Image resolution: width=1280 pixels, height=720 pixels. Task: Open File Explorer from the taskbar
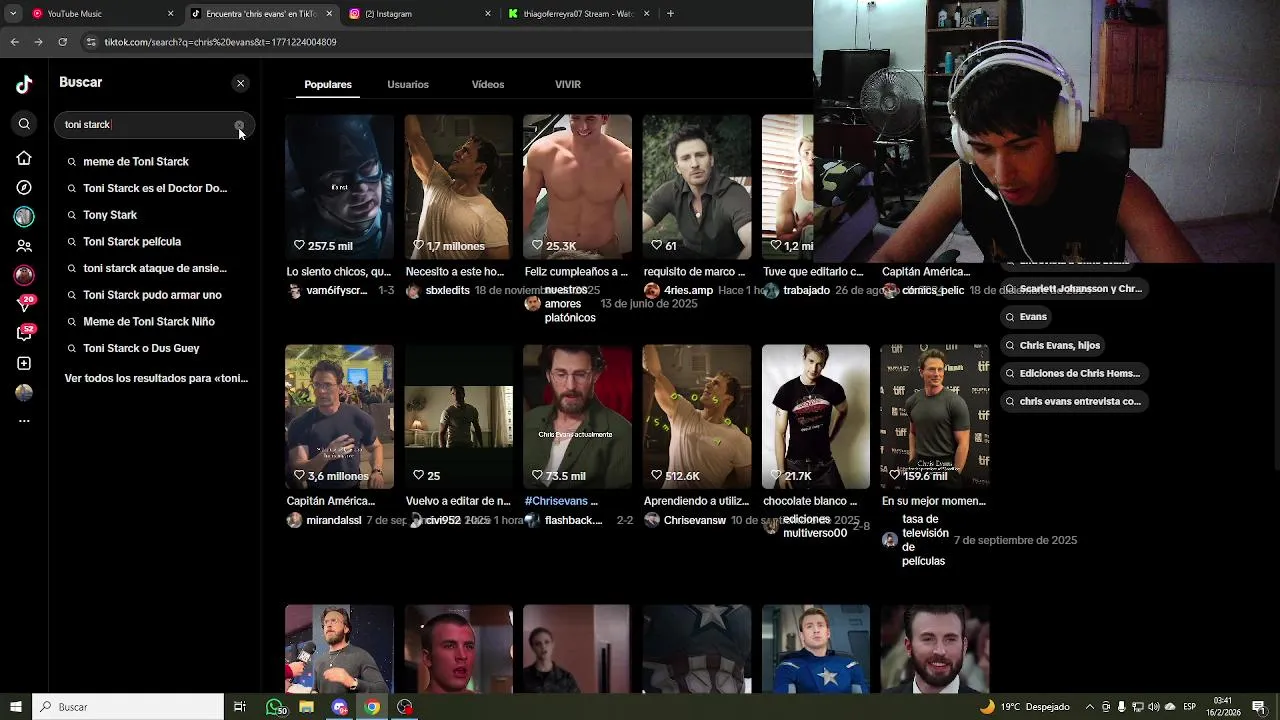pyautogui.click(x=307, y=707)
